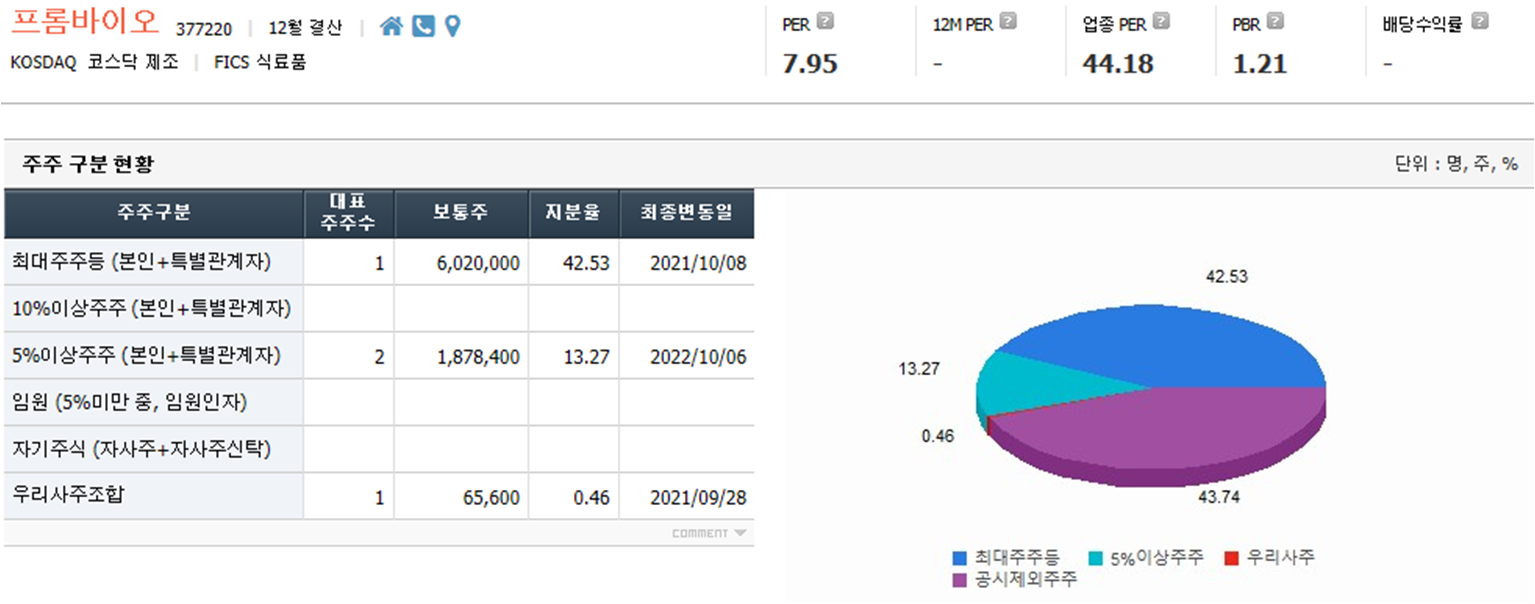Image resolution: width=1535 pixels, height=604 pixels.
Task: Click the FICS 식료품 label
Action: [x=260, y=62]
